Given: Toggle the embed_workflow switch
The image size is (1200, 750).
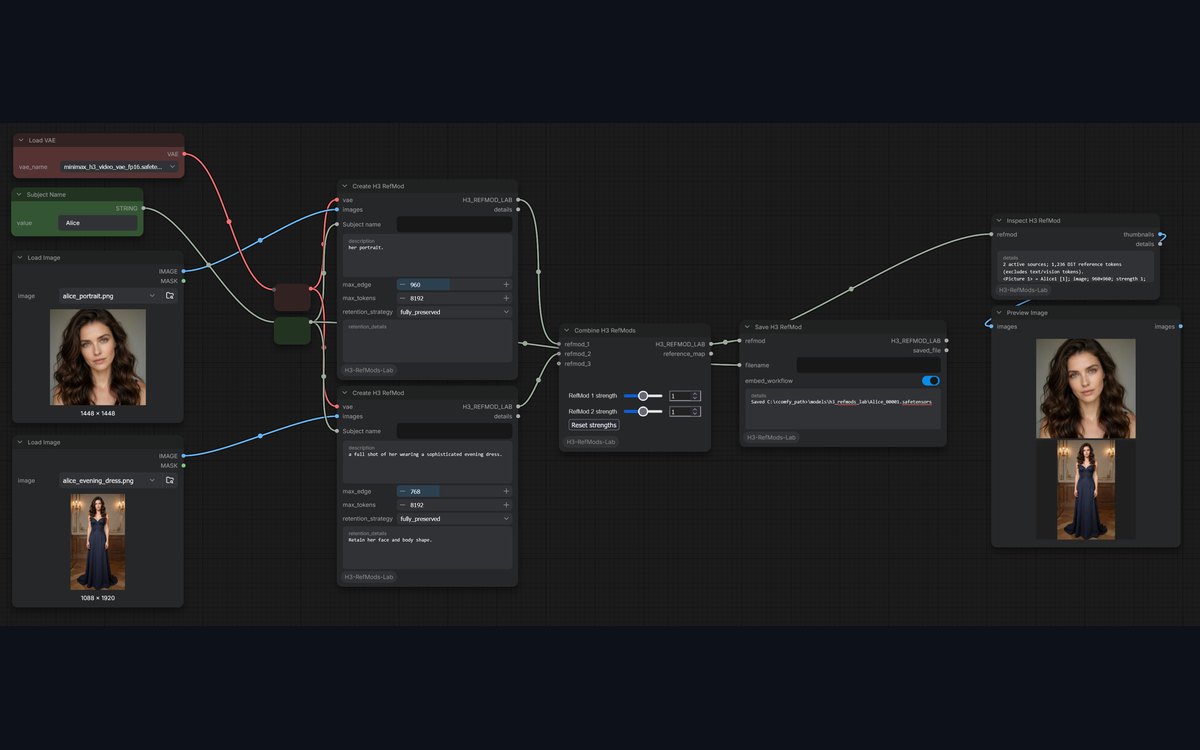Looking at the screenshot, I should (x=931, y=381).
